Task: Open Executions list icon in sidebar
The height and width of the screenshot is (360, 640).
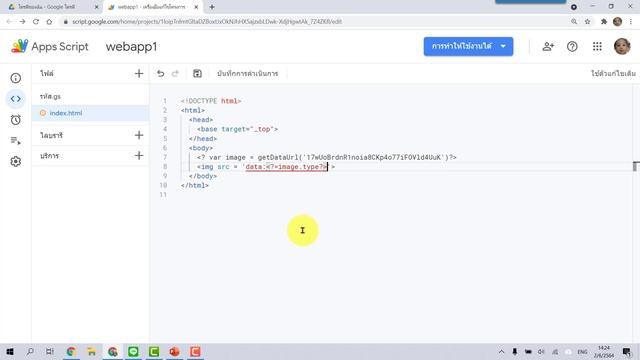Action: [16, 141]
